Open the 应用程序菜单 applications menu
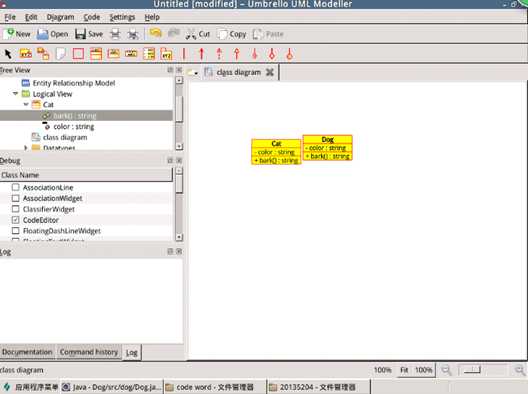 pyautogui.click(x=31, y=387)
